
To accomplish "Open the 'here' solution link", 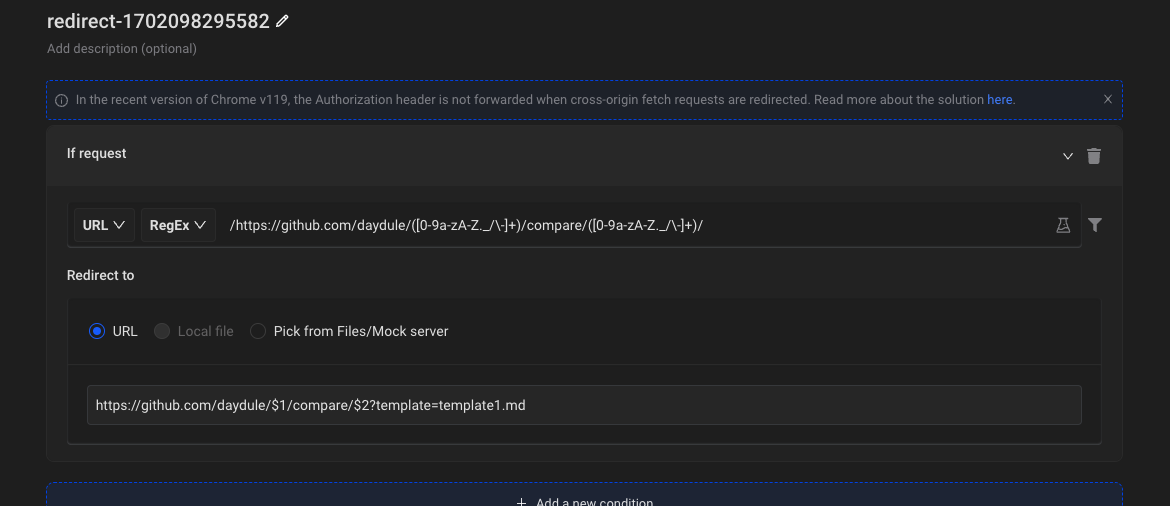I will coord(999,99).
